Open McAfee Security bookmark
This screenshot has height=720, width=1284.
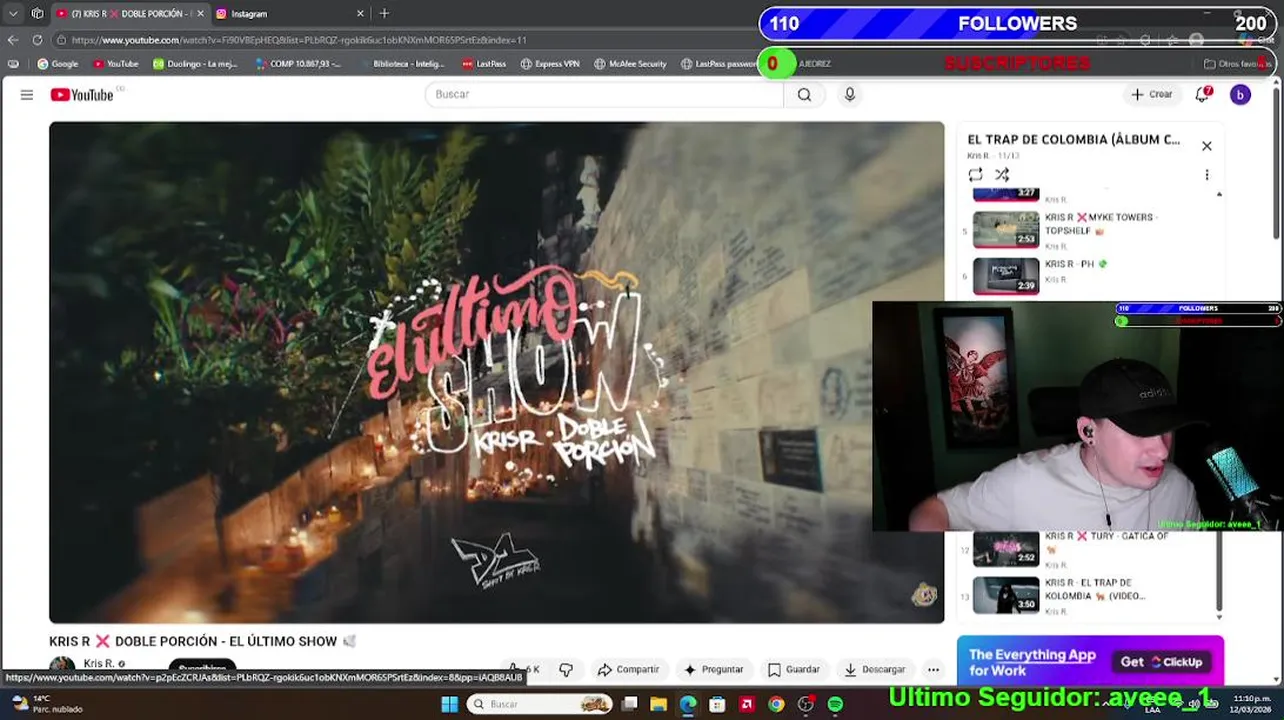[x=630, y=64]
